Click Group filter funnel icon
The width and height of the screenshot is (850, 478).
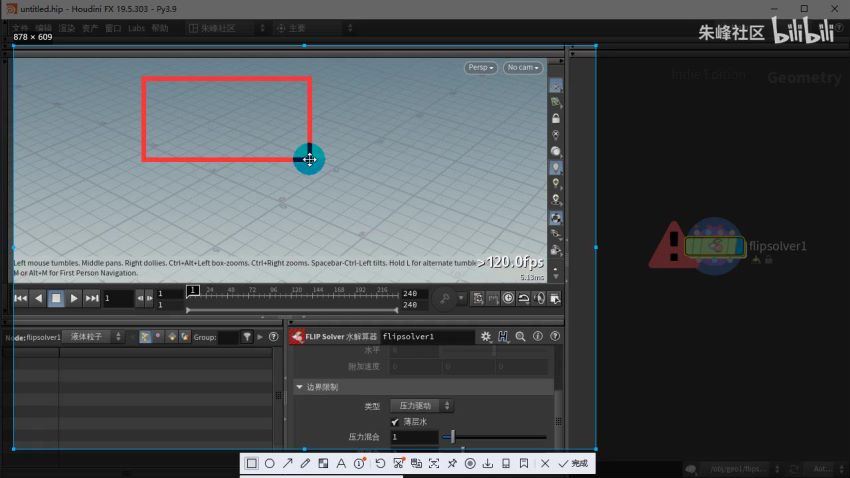coord(247,337)
